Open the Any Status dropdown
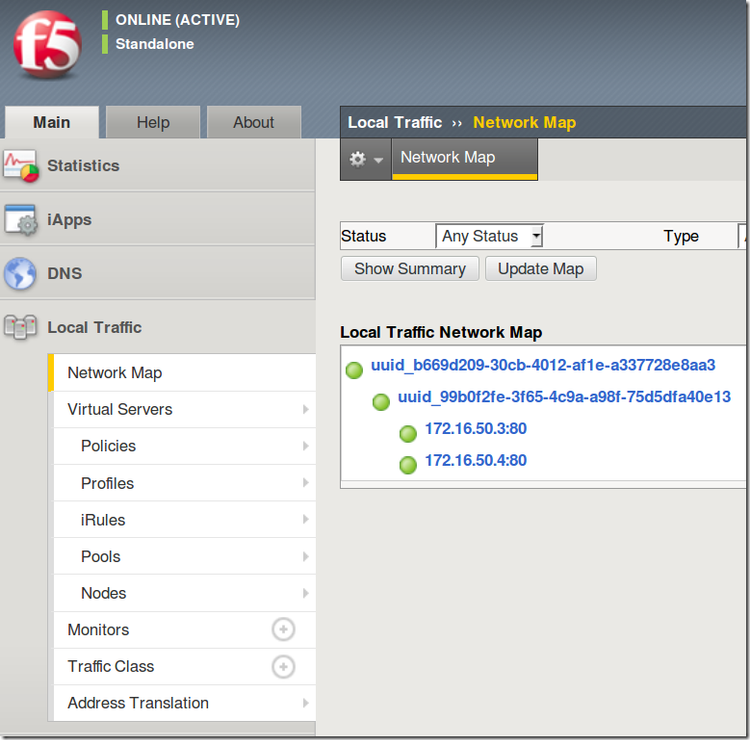This screenshot has width=750, height=740. click(x=489, y=236)
